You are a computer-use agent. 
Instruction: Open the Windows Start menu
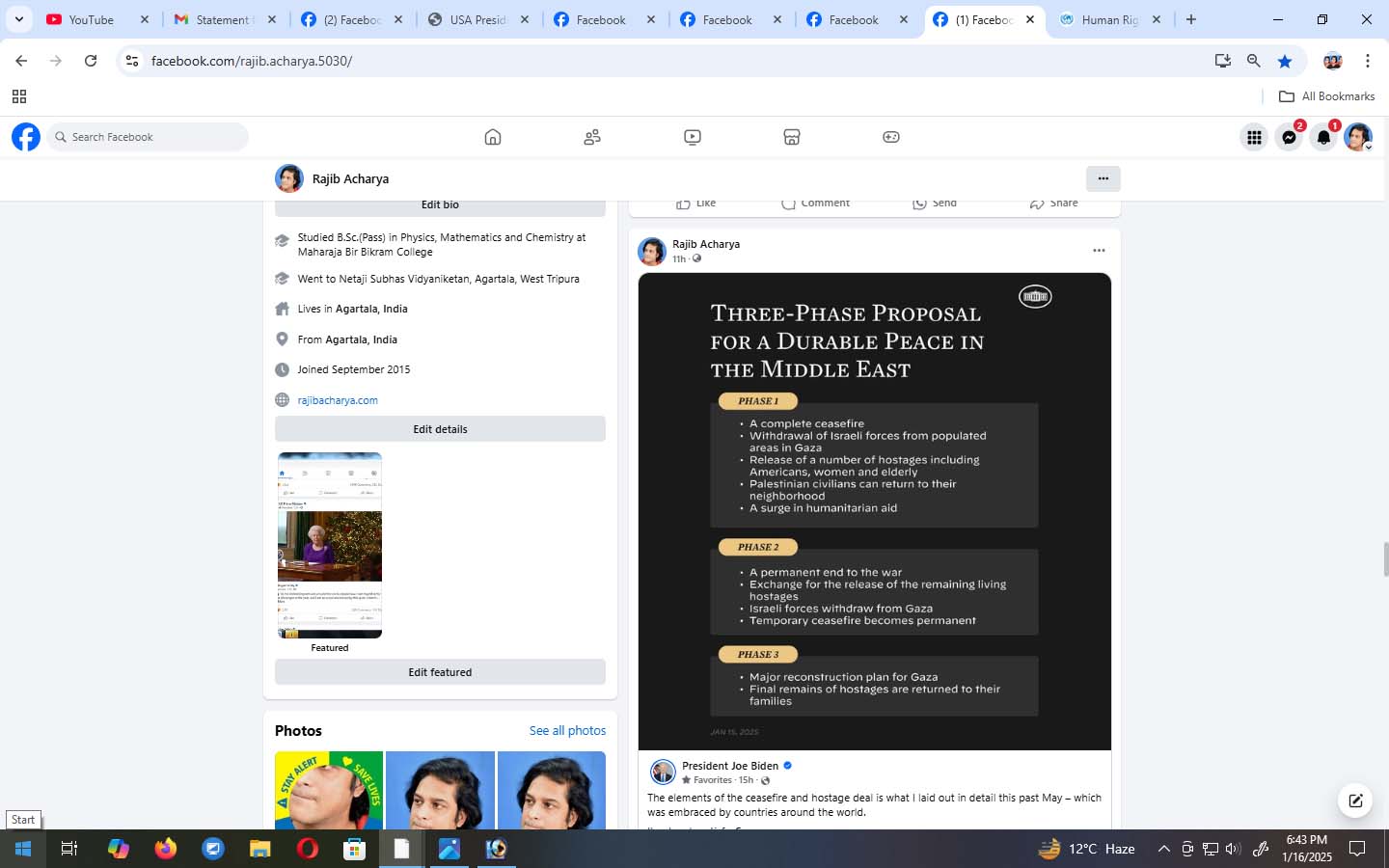click(x=23, y=849)
